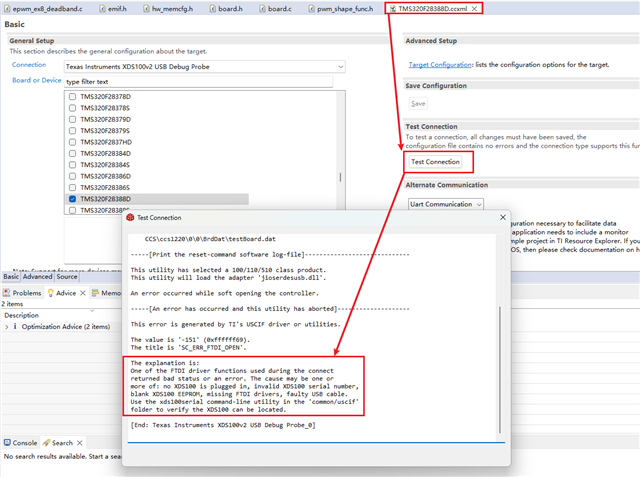Check the TMS320F28379D device checkbox
Image resolution: width=640 pixels, height=477 pixels.
73,120
